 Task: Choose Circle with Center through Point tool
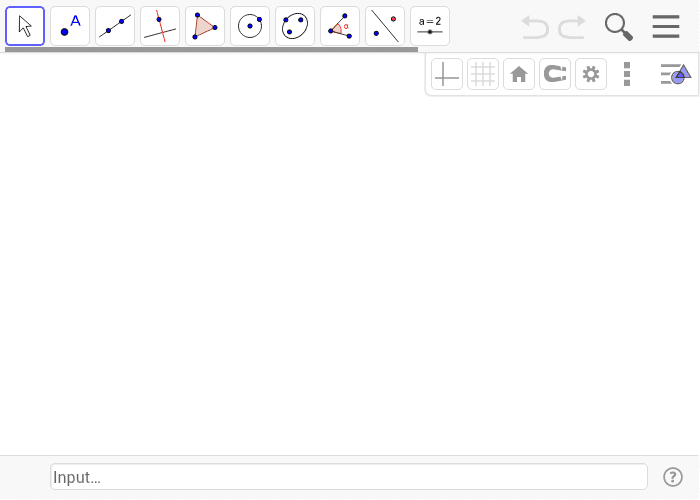click(250, 26)
